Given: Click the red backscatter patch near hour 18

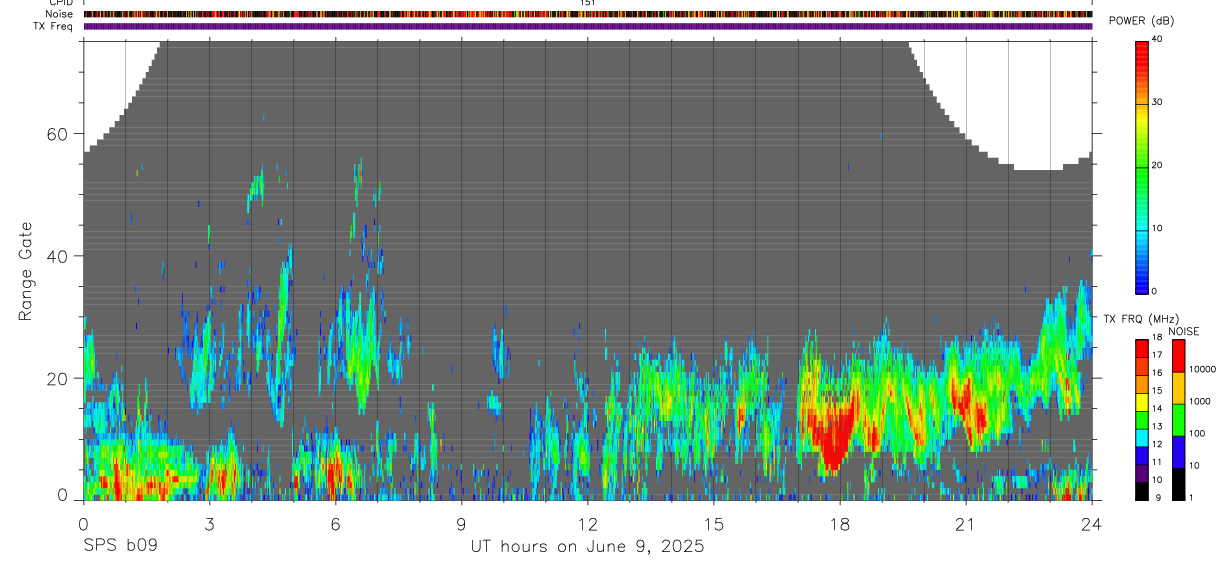Looking at the screenshot, I should tap(832, 432).
